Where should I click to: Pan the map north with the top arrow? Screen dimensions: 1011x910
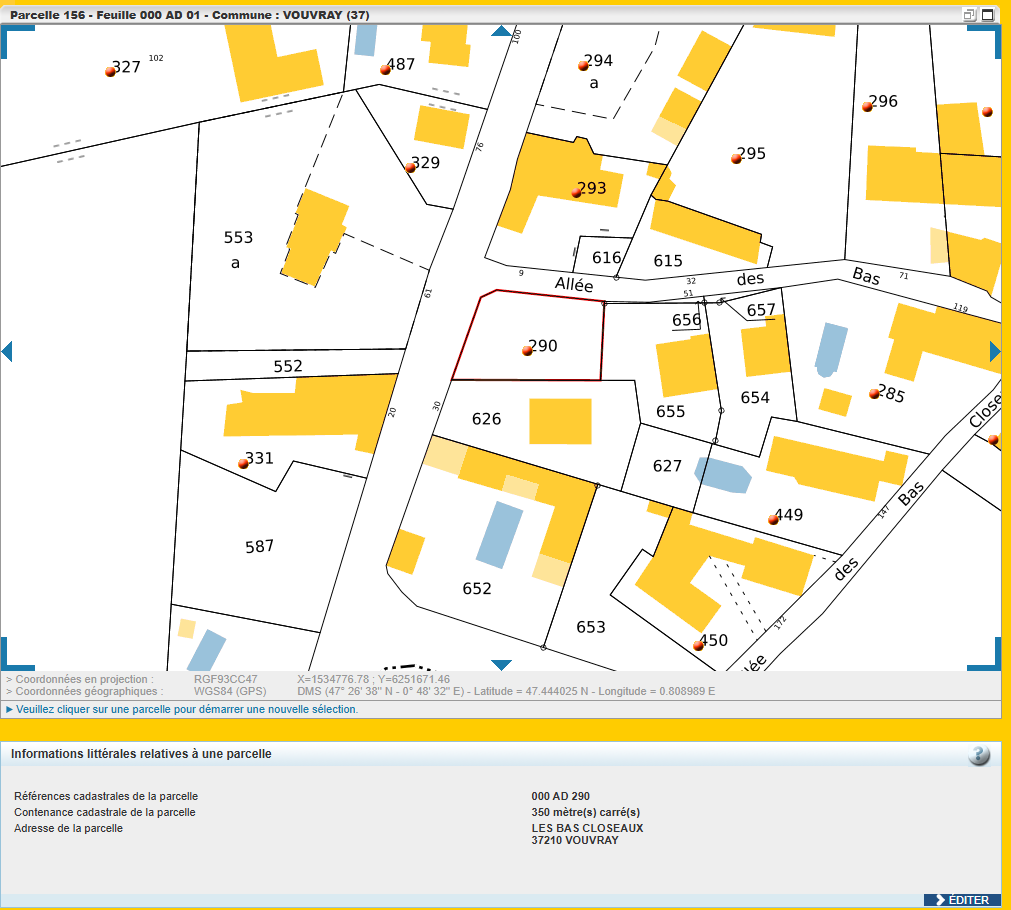point(501,31)
